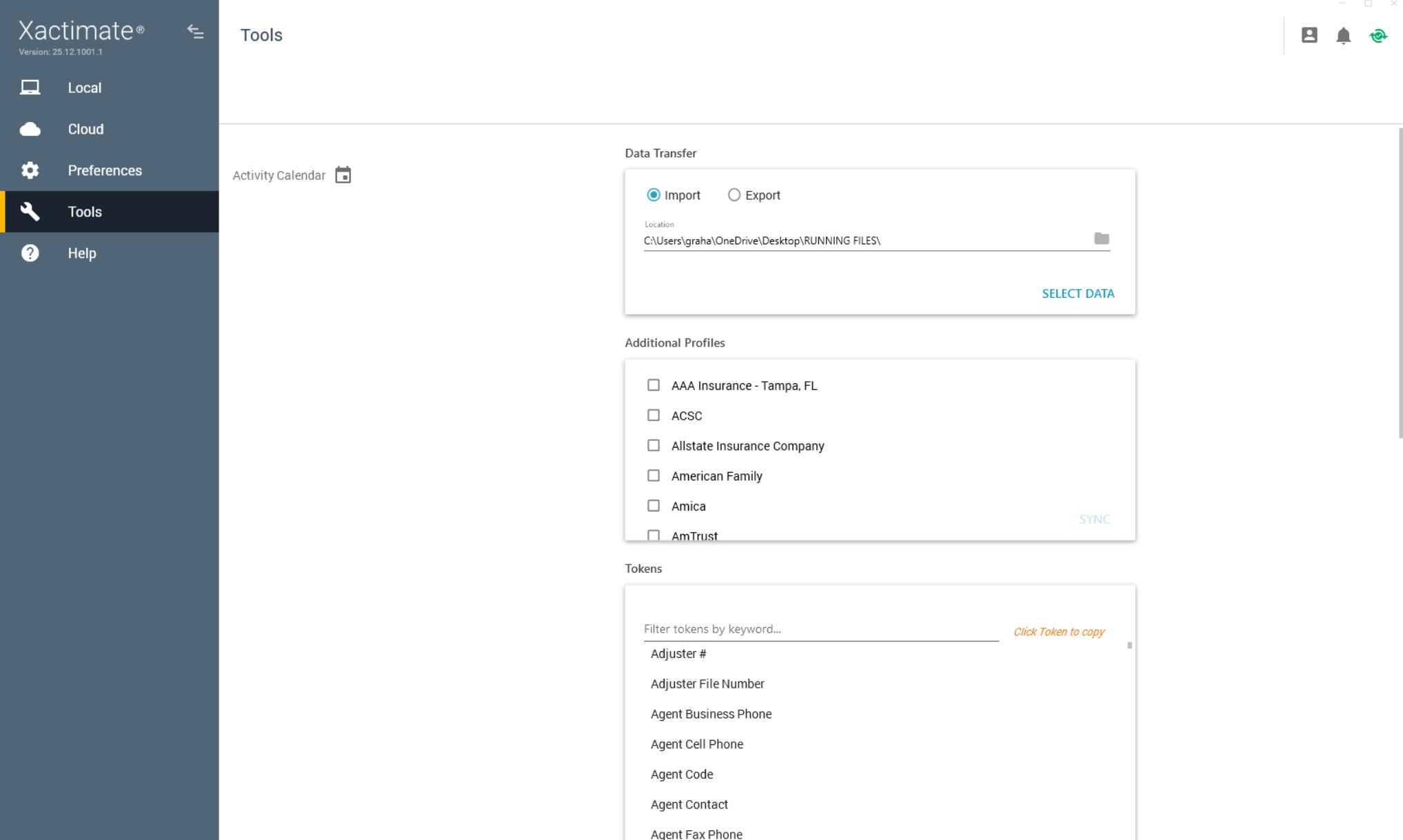Check AAA Insurance - Tampa, FL profile
The height and width of the screenshot is (840, 1403).
[x=653, y=385]
